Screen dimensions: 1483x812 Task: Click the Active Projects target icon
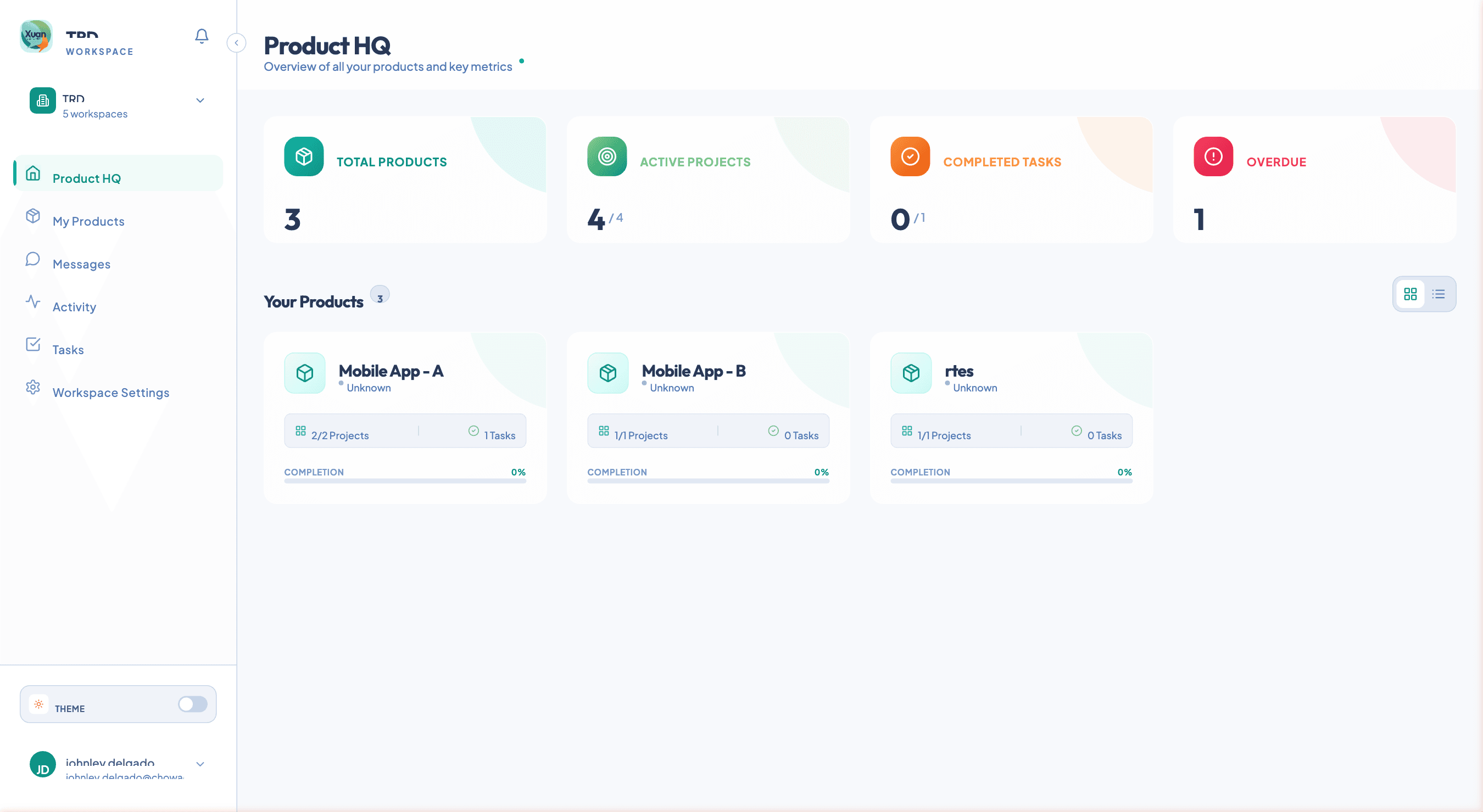(607, 156)
